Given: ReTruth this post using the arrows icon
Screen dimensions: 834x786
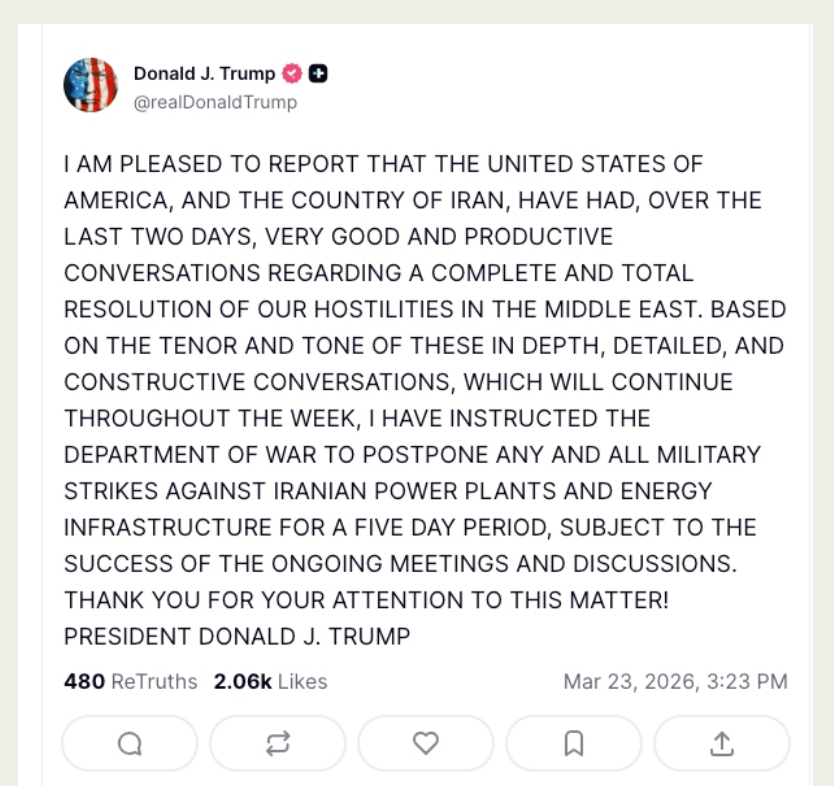Looking at the screenshot, I should [278, 743].
